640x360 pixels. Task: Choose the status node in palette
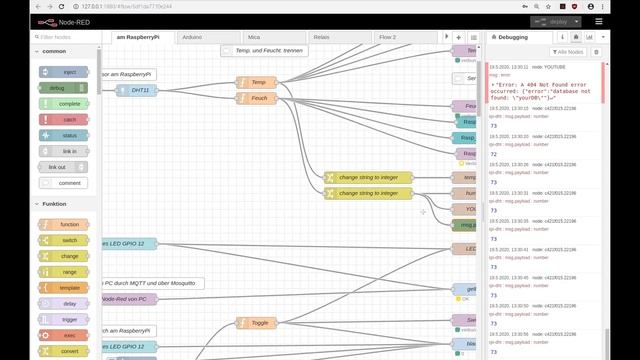point(63,136)
